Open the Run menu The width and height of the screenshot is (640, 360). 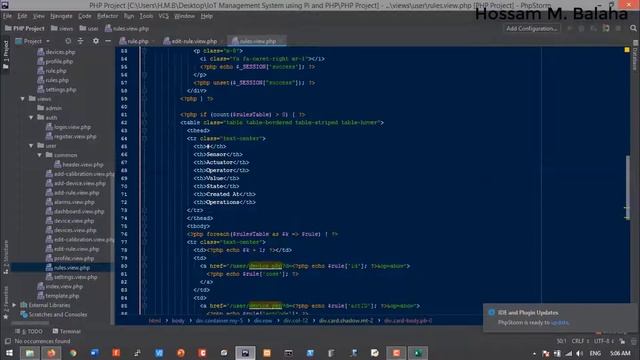pos(129,16)
